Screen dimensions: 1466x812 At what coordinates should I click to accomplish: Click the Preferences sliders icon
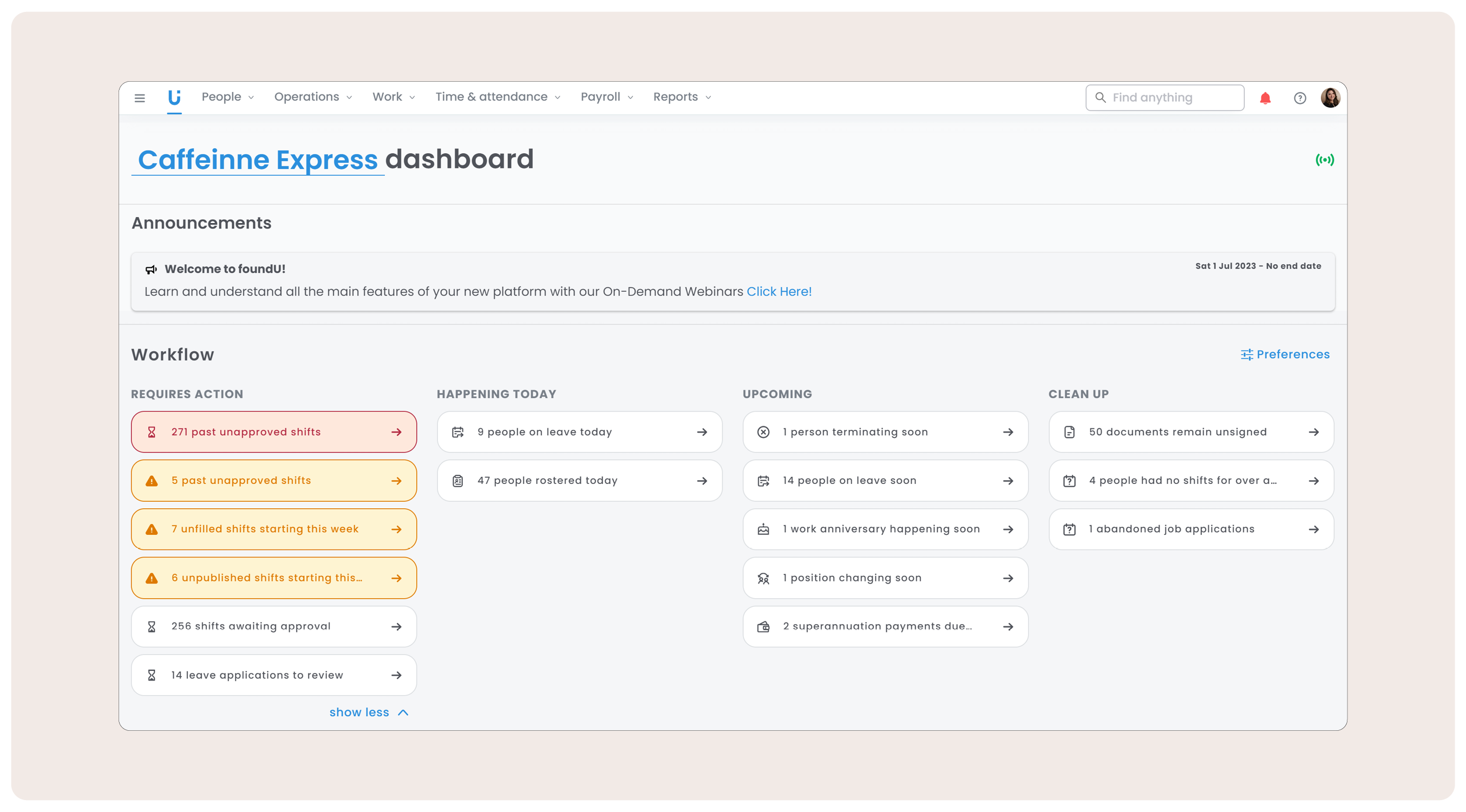[x=1246, y=355]
